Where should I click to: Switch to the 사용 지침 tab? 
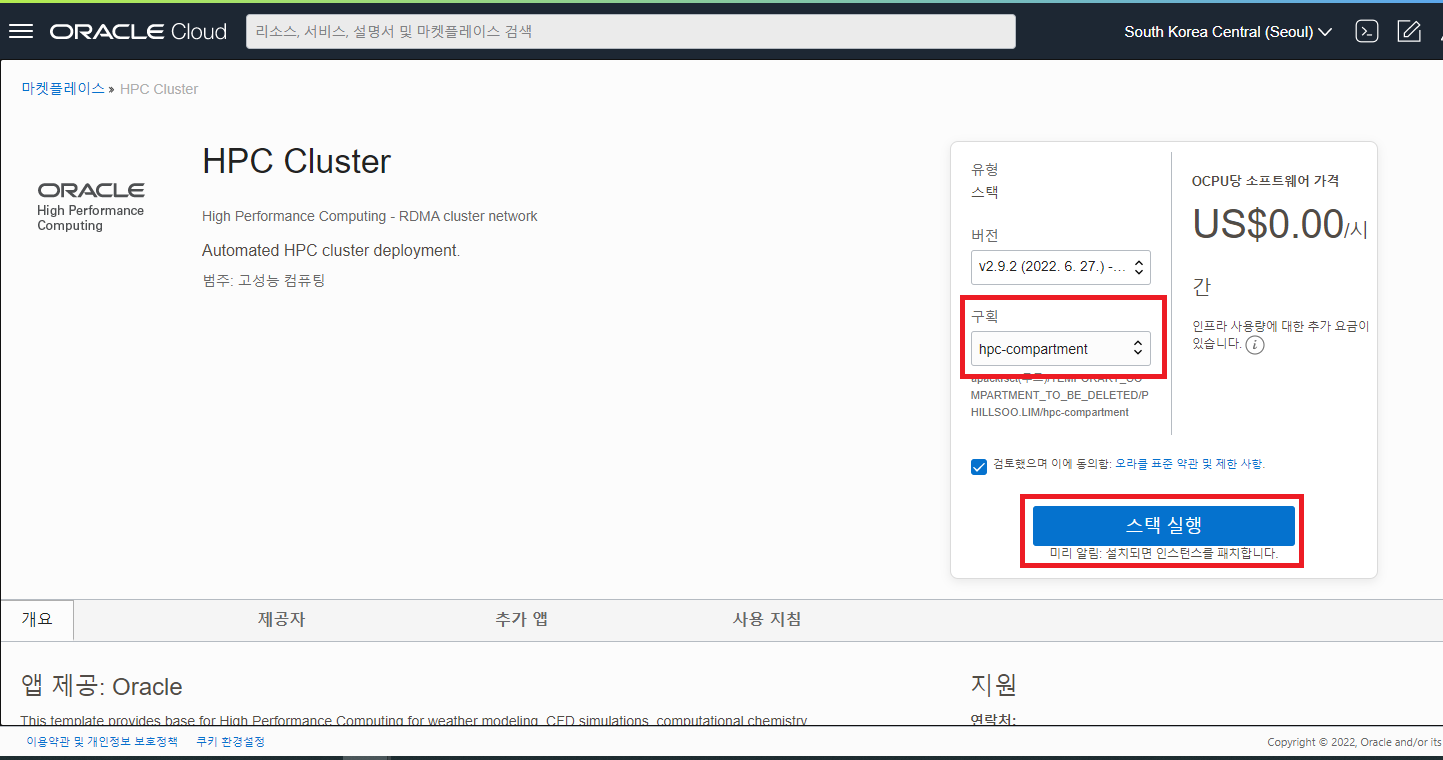(767, 619)
